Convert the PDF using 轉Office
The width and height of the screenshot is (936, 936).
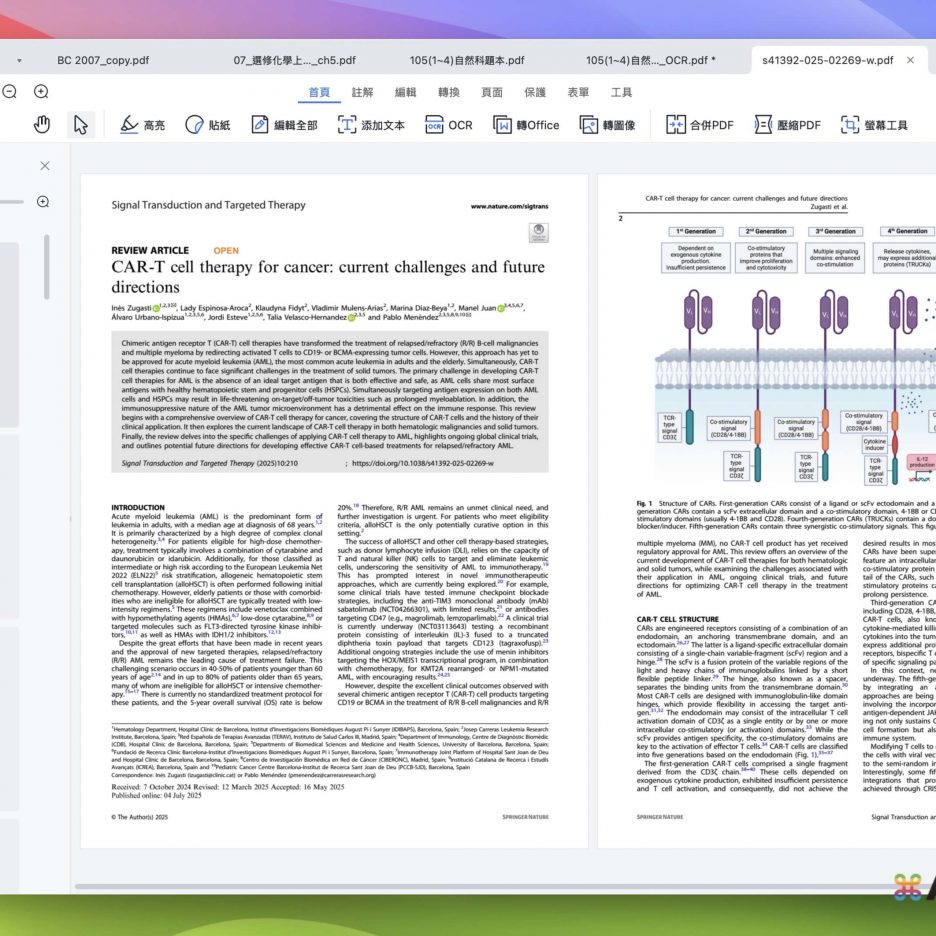tap(526, 125)
